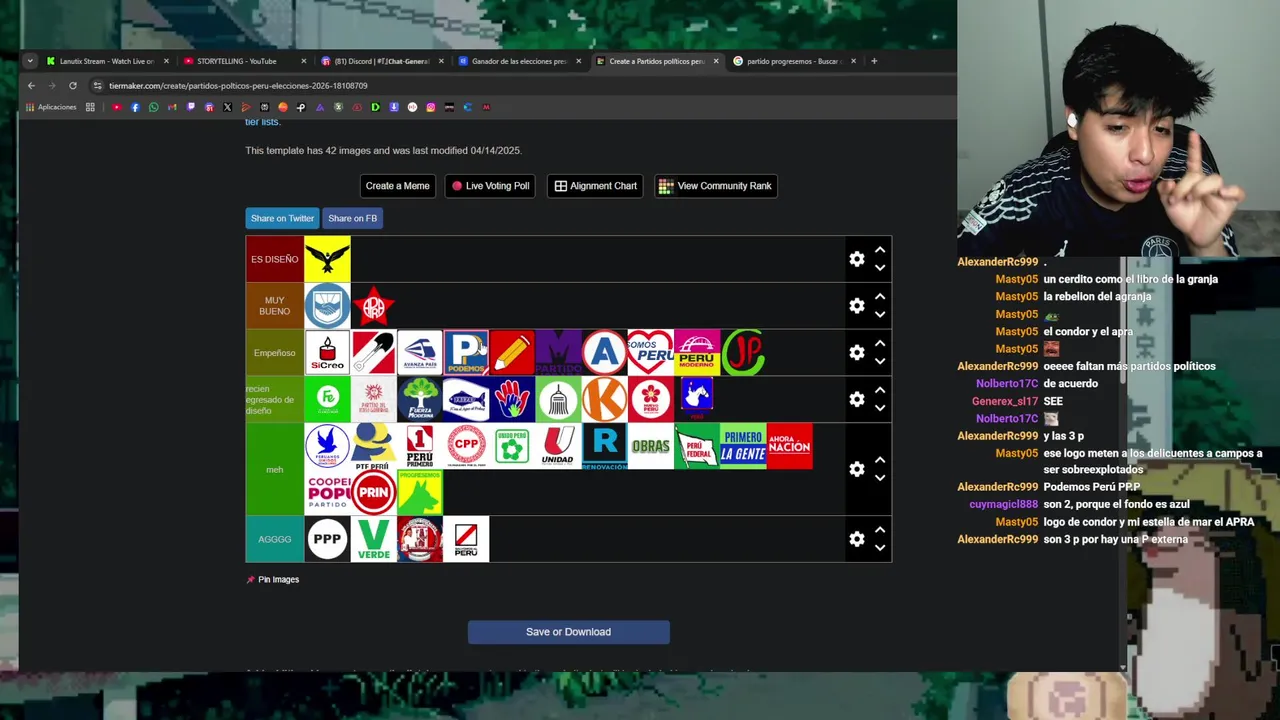Move Empeñoso tier up
Screen dimensions: 1280x720
[x=880, y=343]
